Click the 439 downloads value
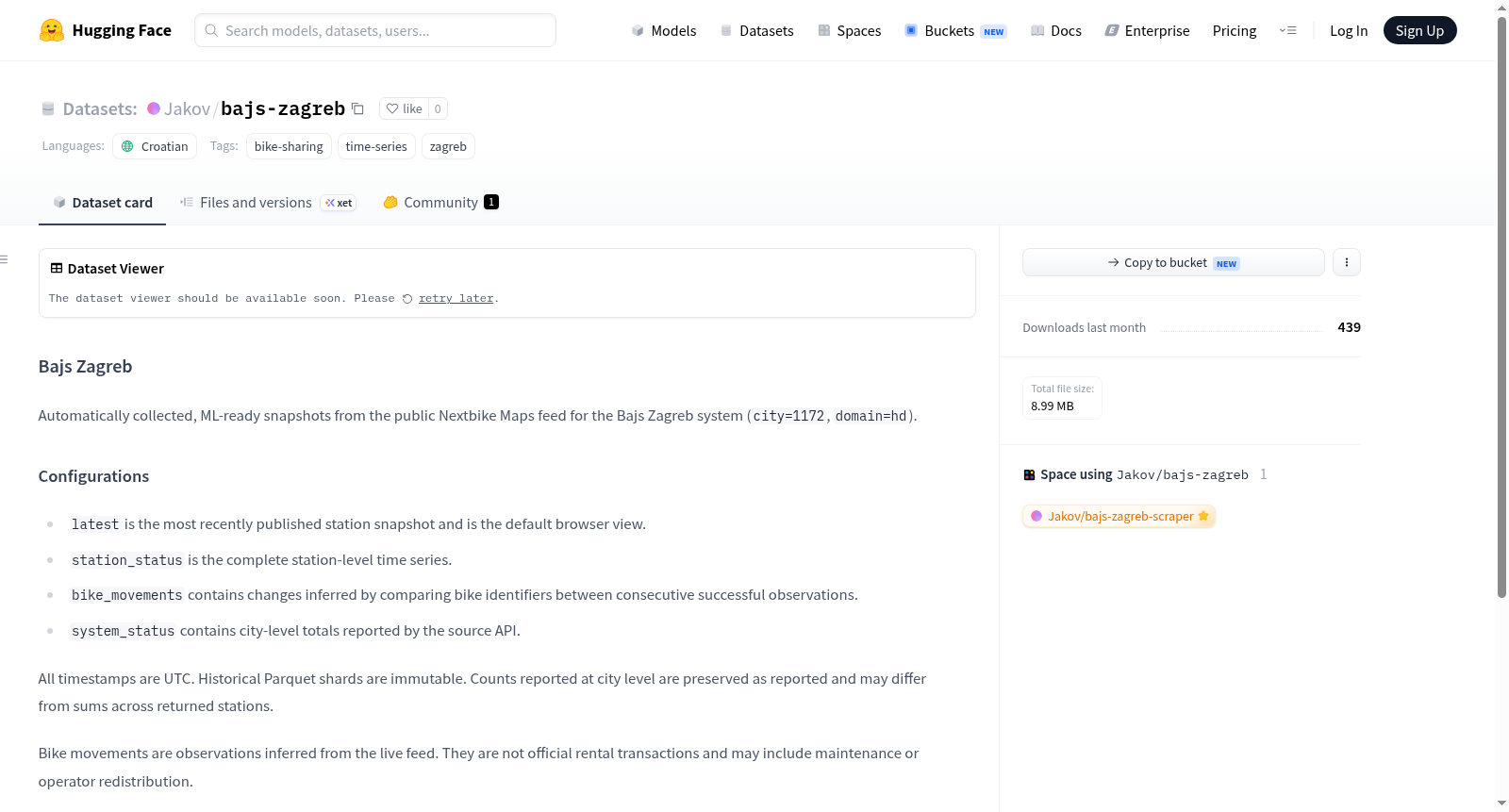1509x812 pixels. pos(1349,327)
